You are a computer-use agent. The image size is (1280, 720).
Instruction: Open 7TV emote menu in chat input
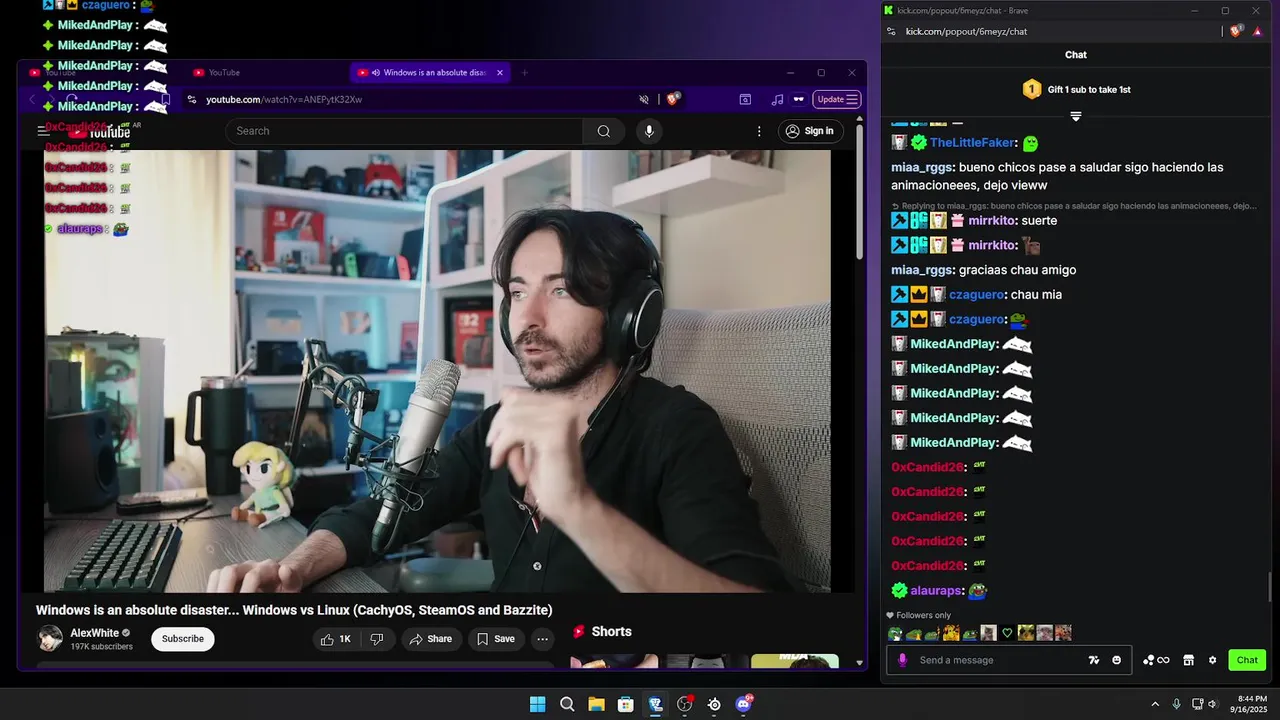point(1094,660)
